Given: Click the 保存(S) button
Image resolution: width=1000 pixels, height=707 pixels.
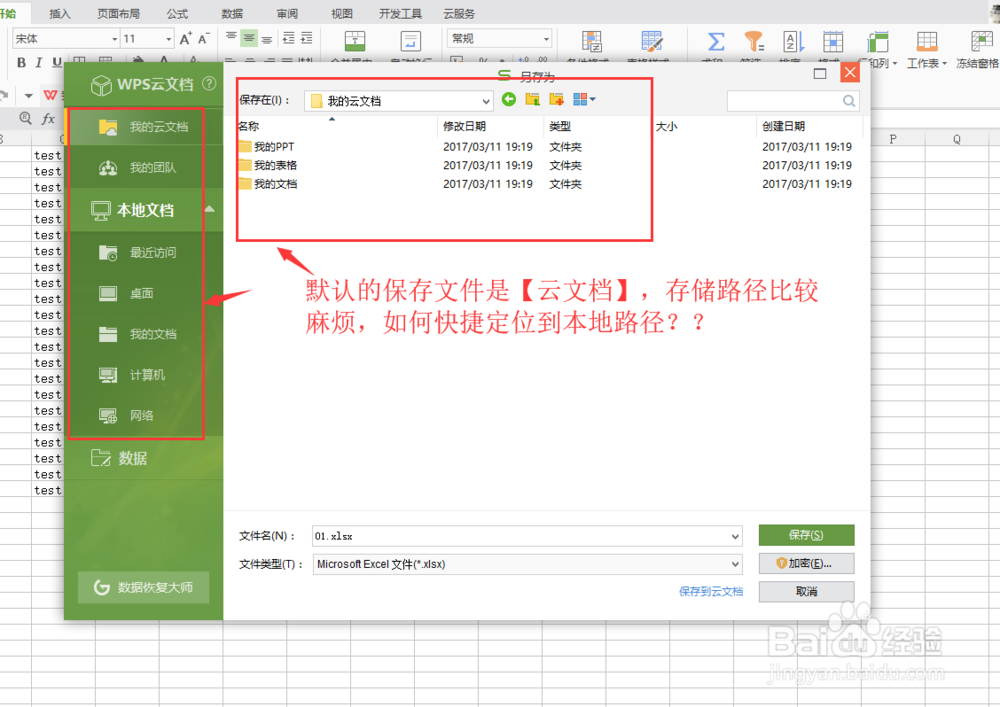Looking at the screenshot, I should pos(806,536).
